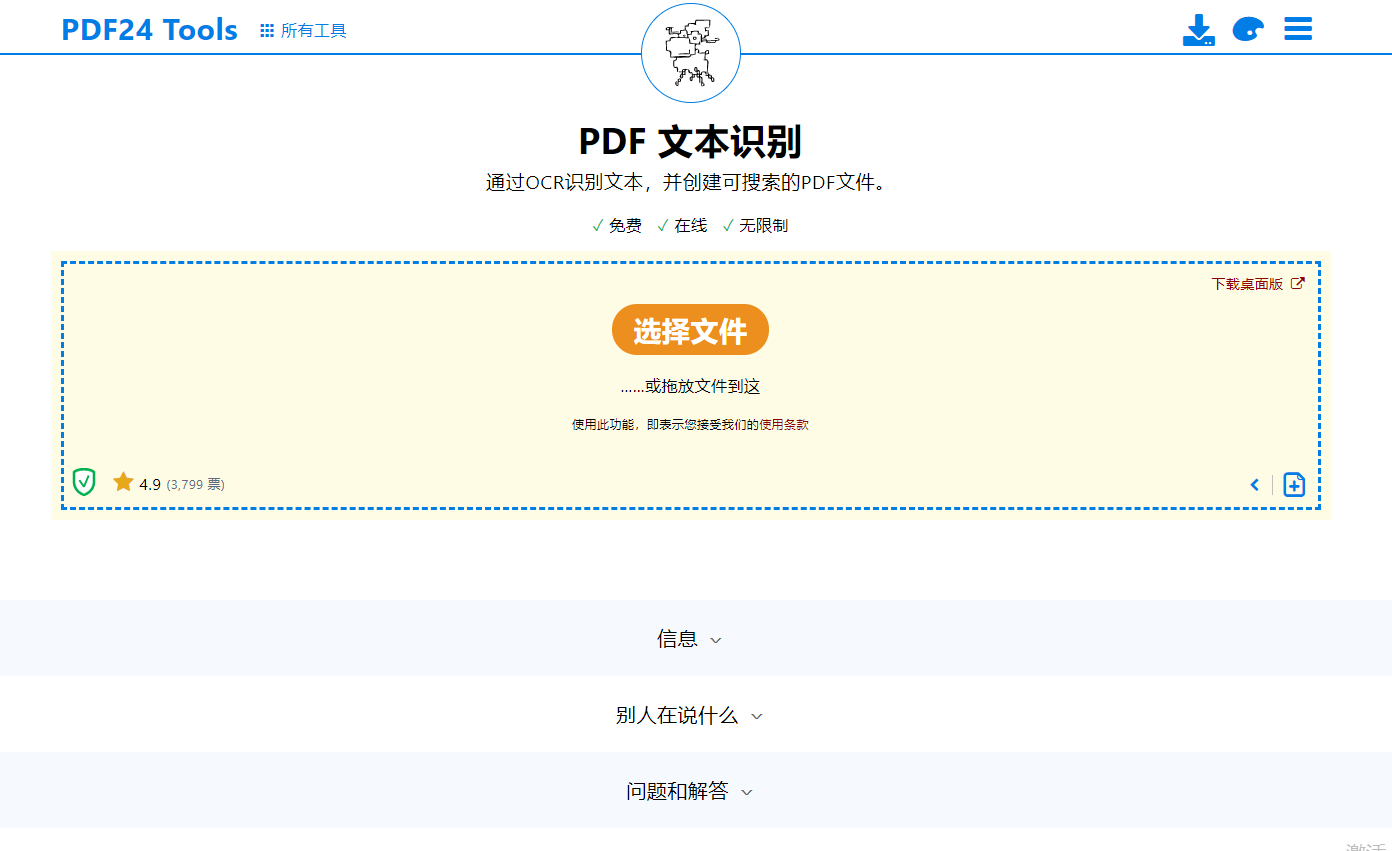Open the 下载桌面版 link
Screen dimensions: 1392x851
[1258, 284]
